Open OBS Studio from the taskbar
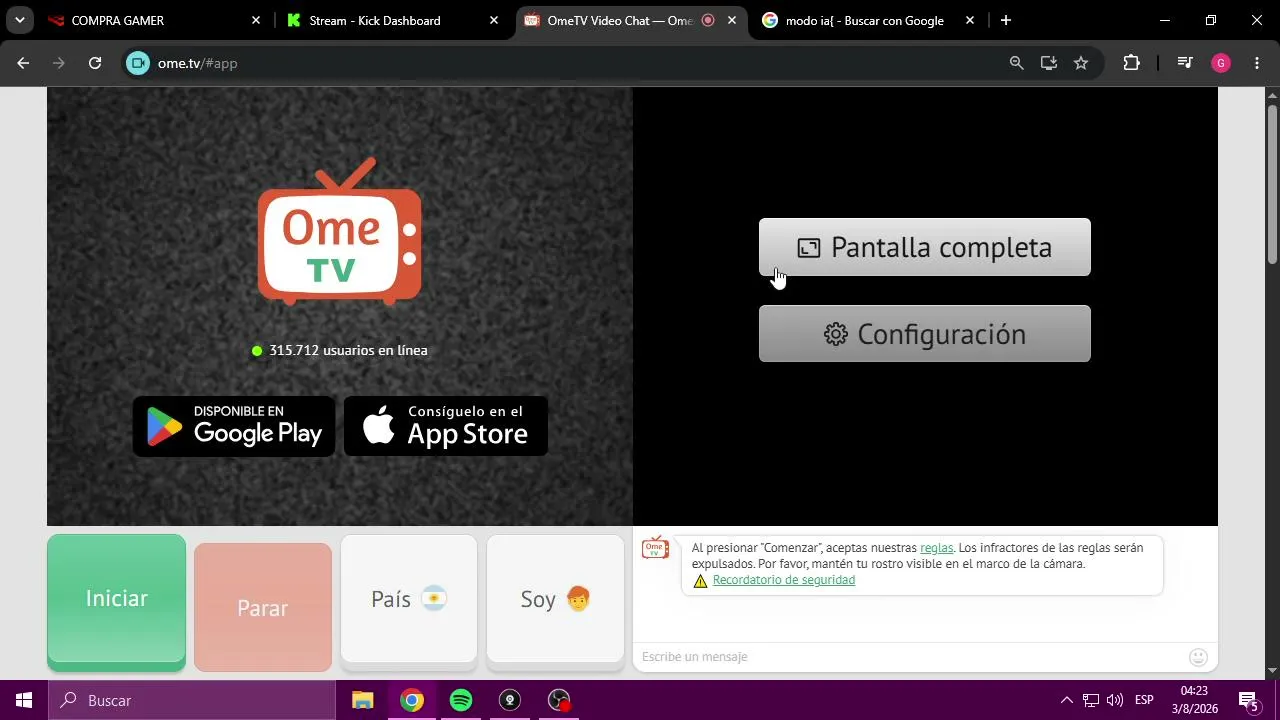This screenshot has width=1280, height=720. pos(559,700)
